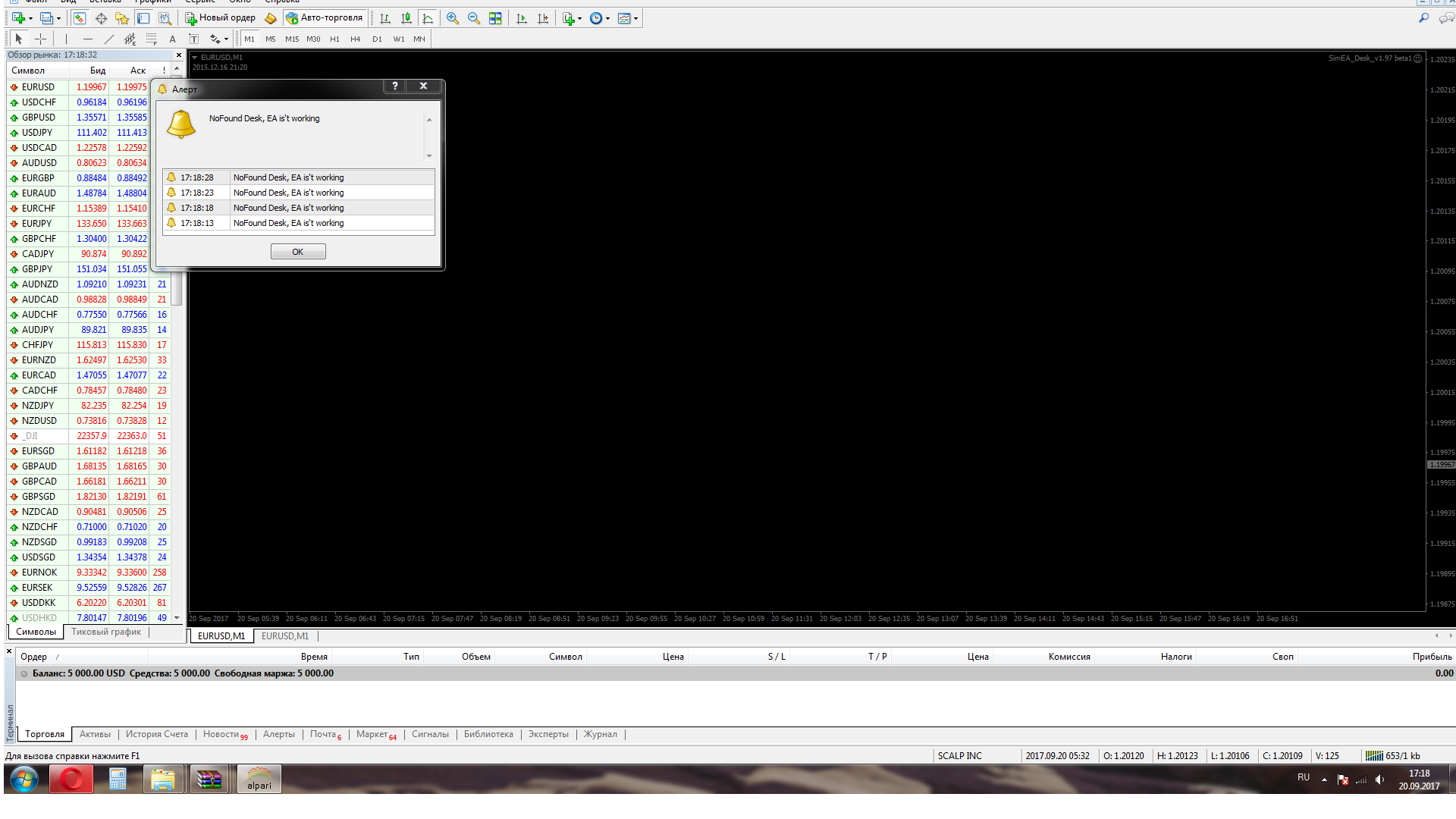
Task: Close the Обзор рынка panel
Action: point(179,55)
